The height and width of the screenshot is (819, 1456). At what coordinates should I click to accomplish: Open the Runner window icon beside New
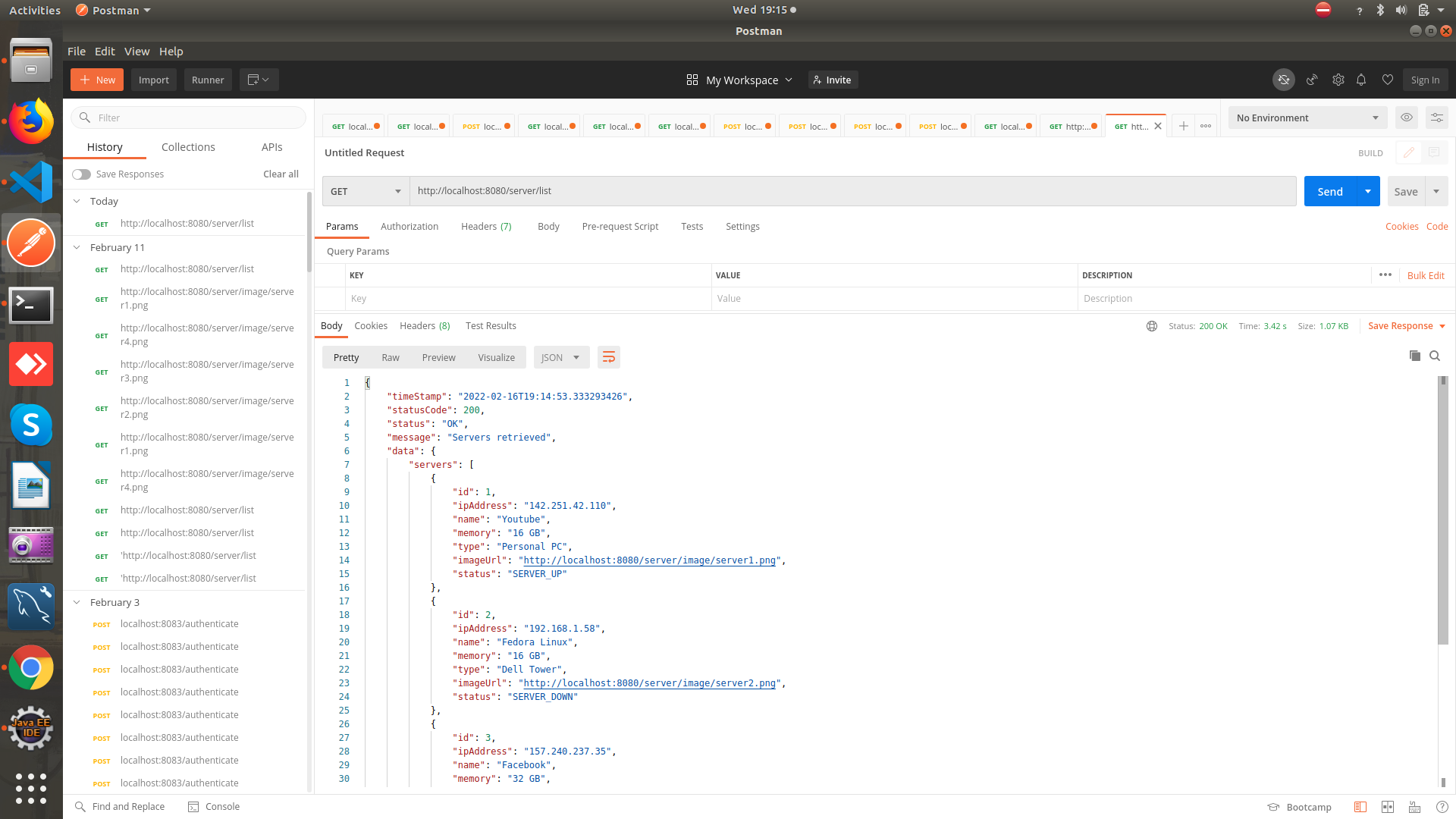(x=208, y=79)
